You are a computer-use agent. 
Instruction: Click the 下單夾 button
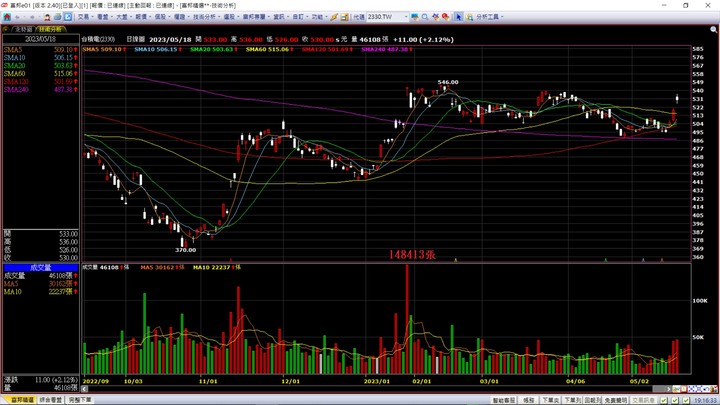(551, 400)
